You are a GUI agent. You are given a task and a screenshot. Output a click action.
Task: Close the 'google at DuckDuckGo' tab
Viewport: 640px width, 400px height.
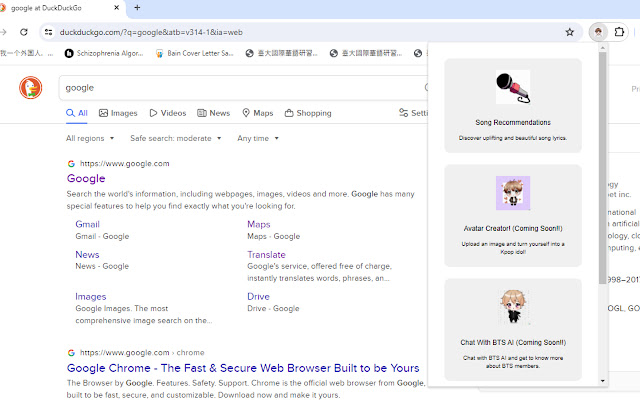click(116, 7)
